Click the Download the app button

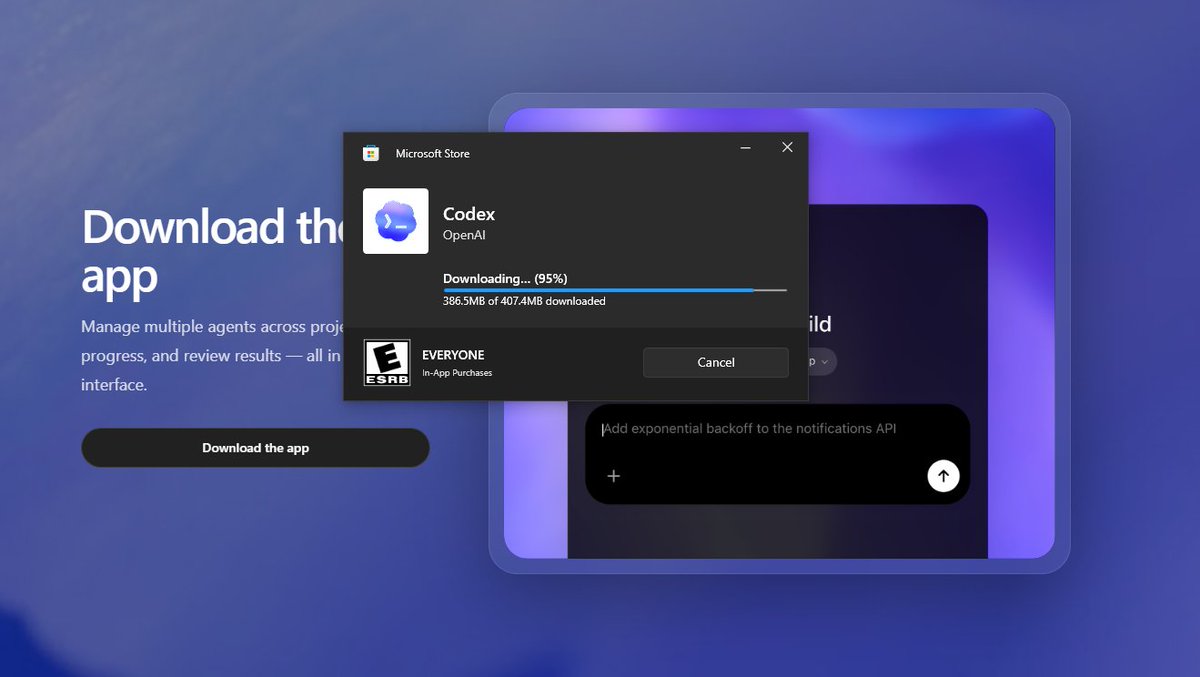click(255, 448)
